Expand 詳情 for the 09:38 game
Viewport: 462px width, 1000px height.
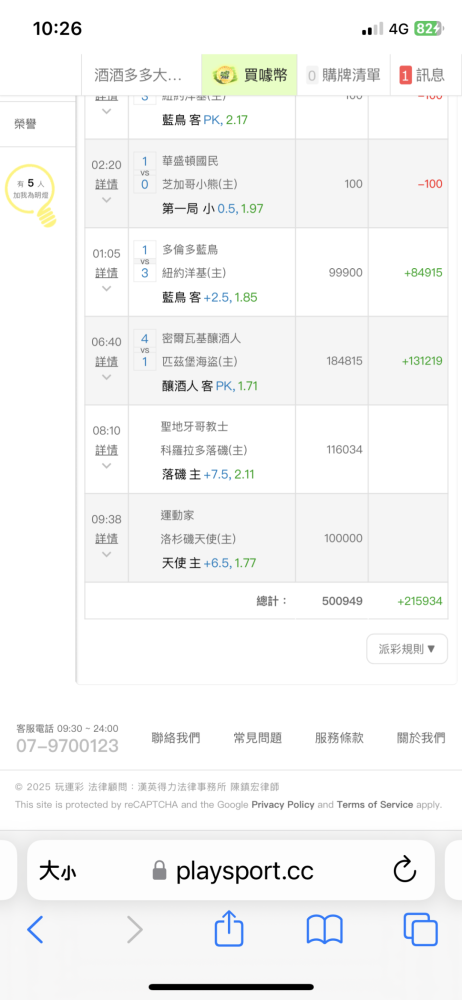(x=107, y=538)
